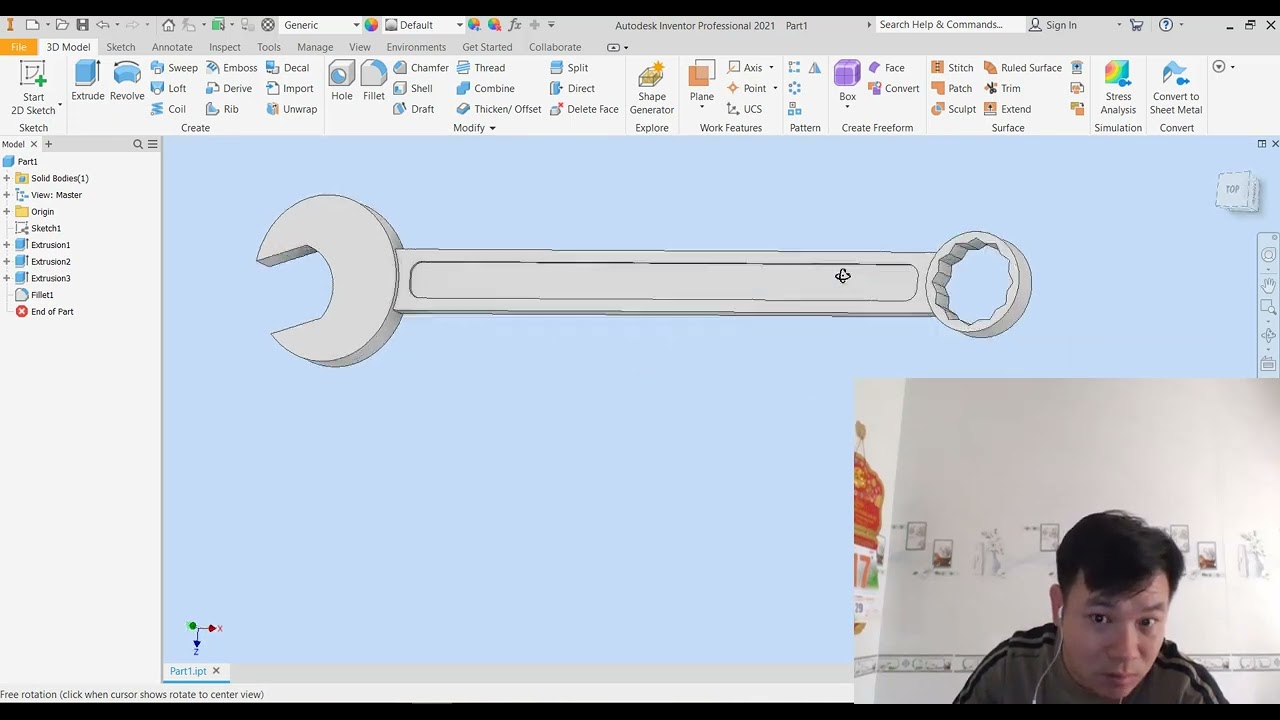The height and width of the screenshot is (720, 1280).
Task: Close the Part1.ipt document tab
Action: click(215, 671)
